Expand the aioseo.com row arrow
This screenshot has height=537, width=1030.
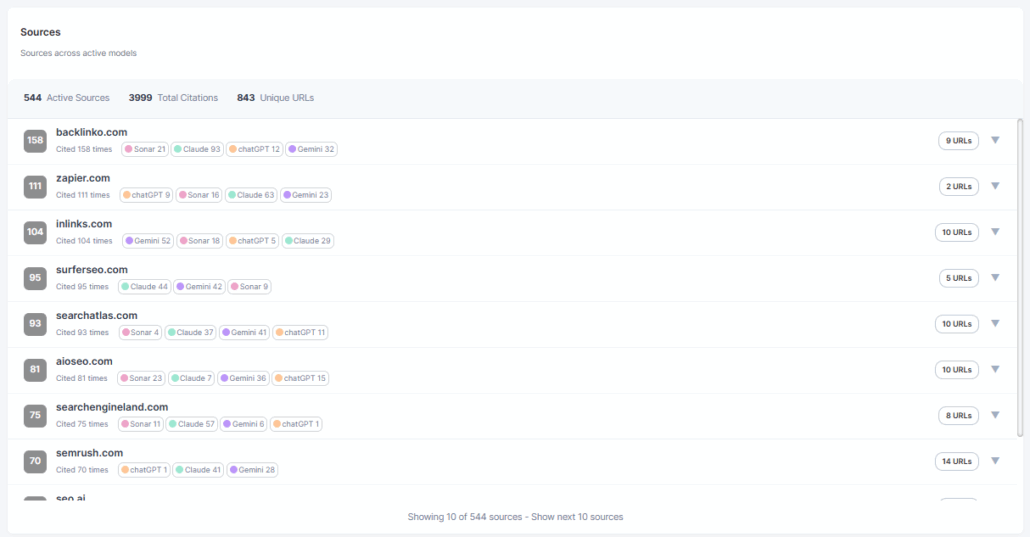coord(995,369)
